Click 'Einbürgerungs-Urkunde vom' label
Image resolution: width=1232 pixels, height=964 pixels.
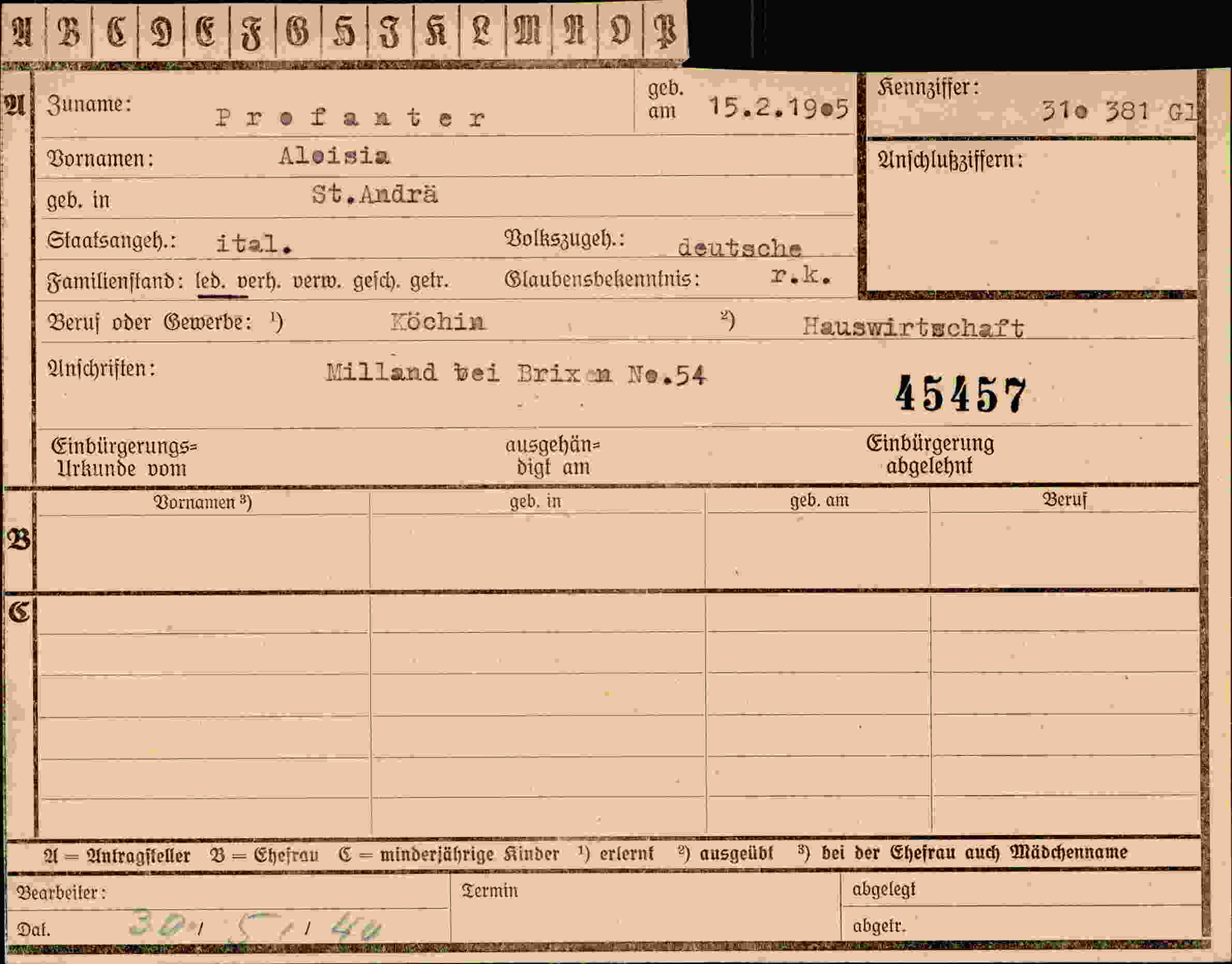coord(124,457)
